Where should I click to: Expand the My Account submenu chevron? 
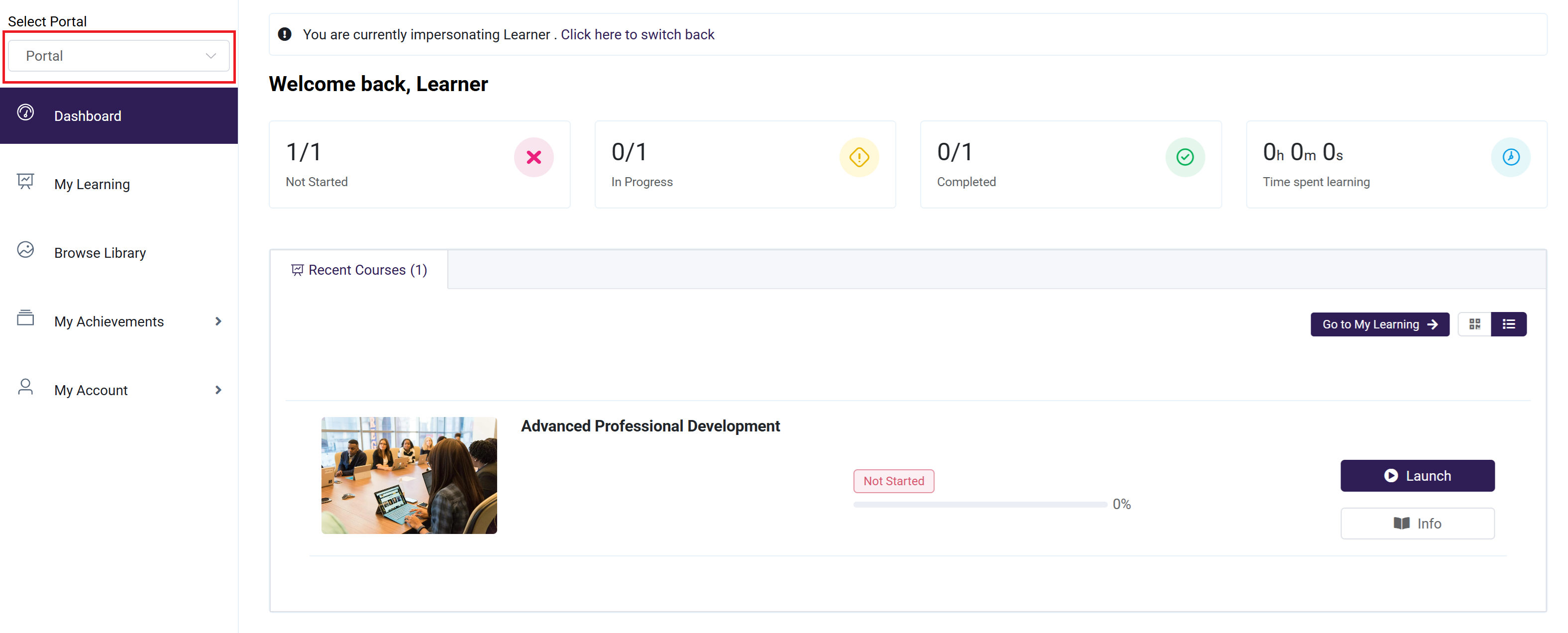[x=218, y=390]
